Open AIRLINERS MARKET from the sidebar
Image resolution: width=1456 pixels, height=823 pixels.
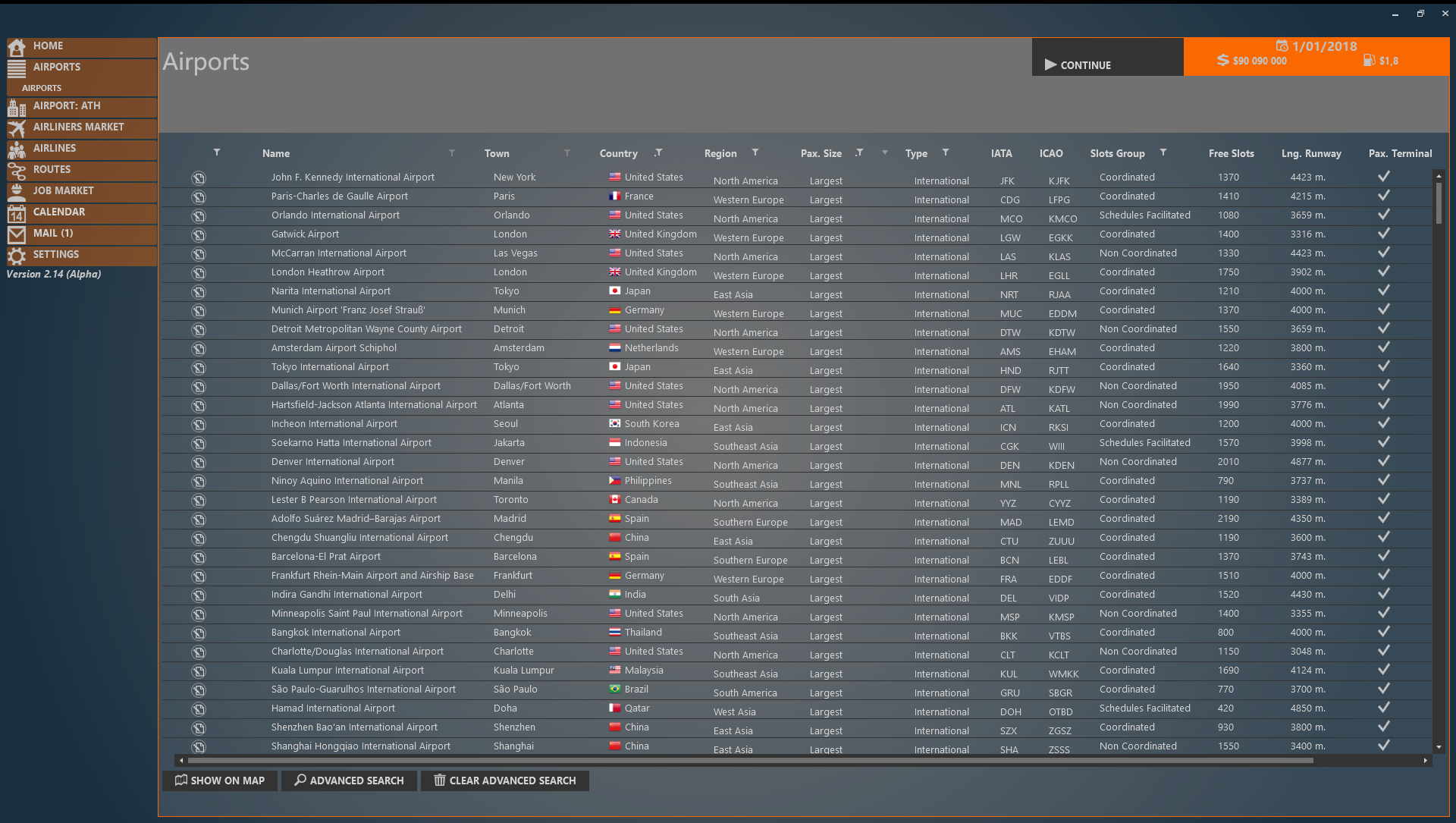(82, 128)
